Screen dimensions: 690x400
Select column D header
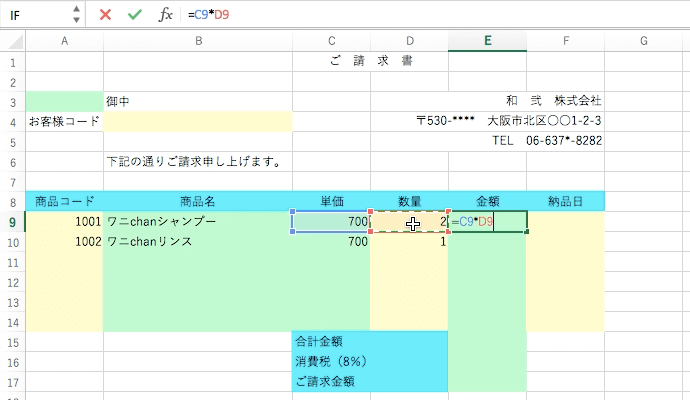click(x=410, y=41)
